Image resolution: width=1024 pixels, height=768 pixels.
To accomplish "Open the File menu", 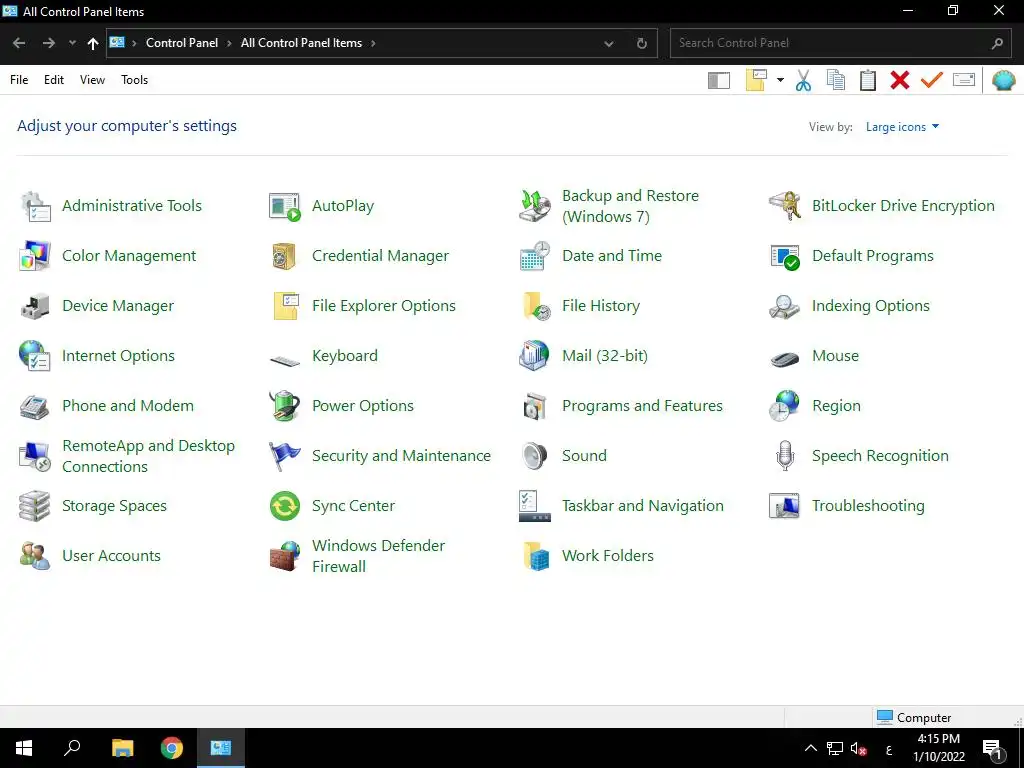I will click(x=19, y=80).
